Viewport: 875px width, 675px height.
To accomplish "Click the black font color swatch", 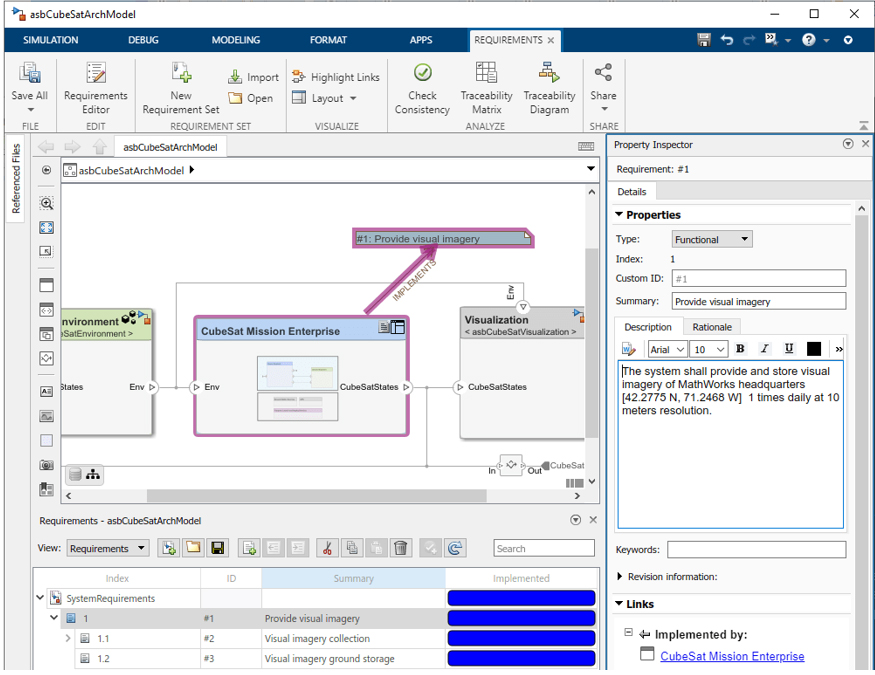I will tap(813, 349).
